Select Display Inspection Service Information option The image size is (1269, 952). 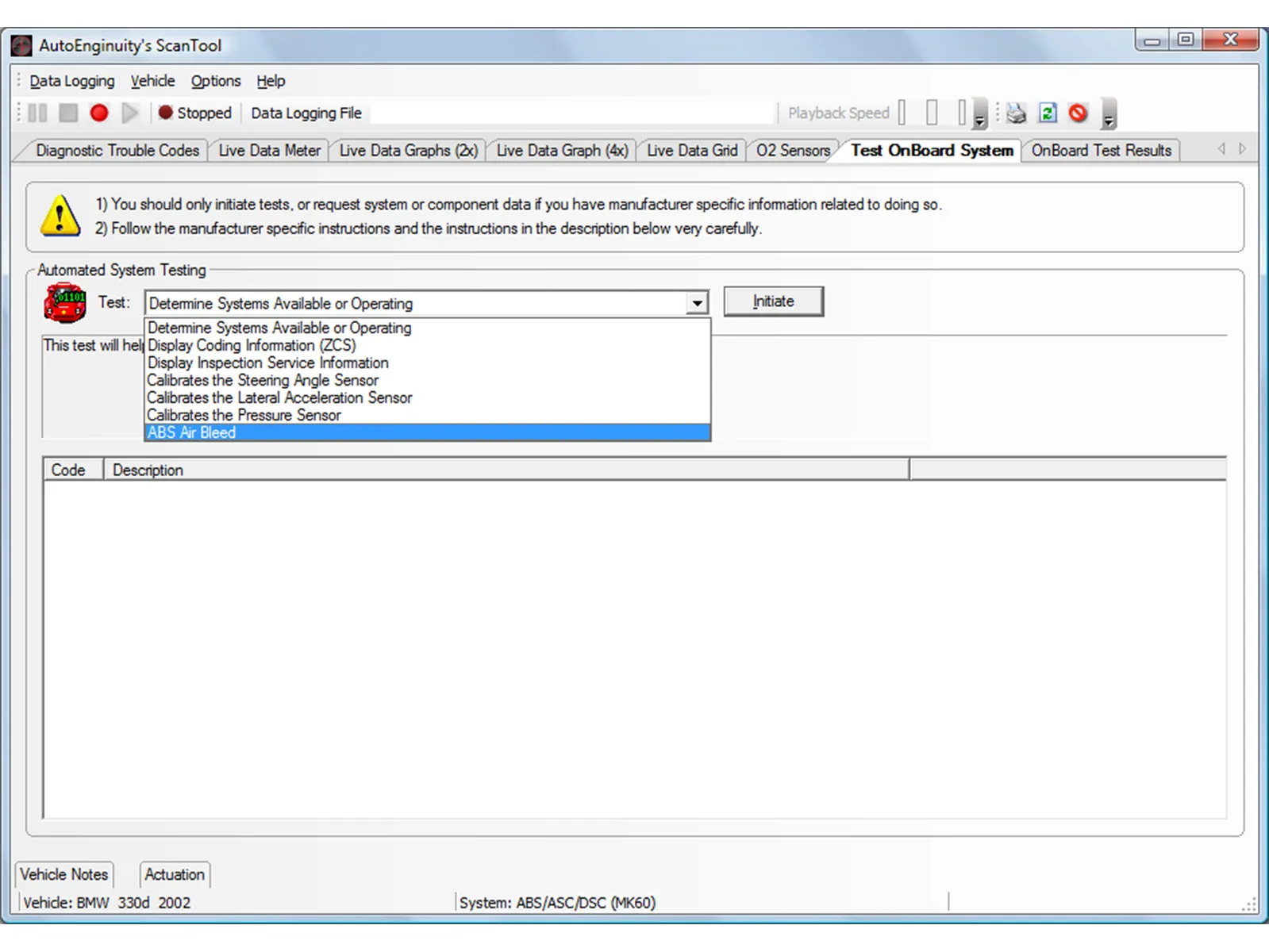click(427, 363)
